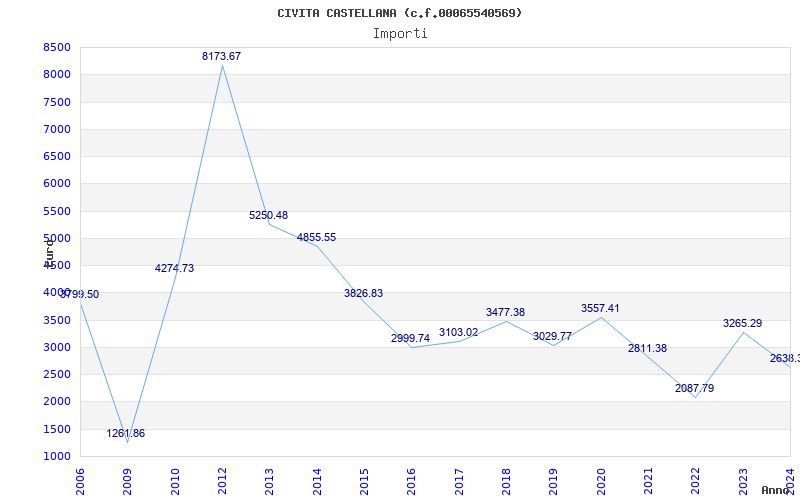Select the 2016 x-axis year label

412,482
